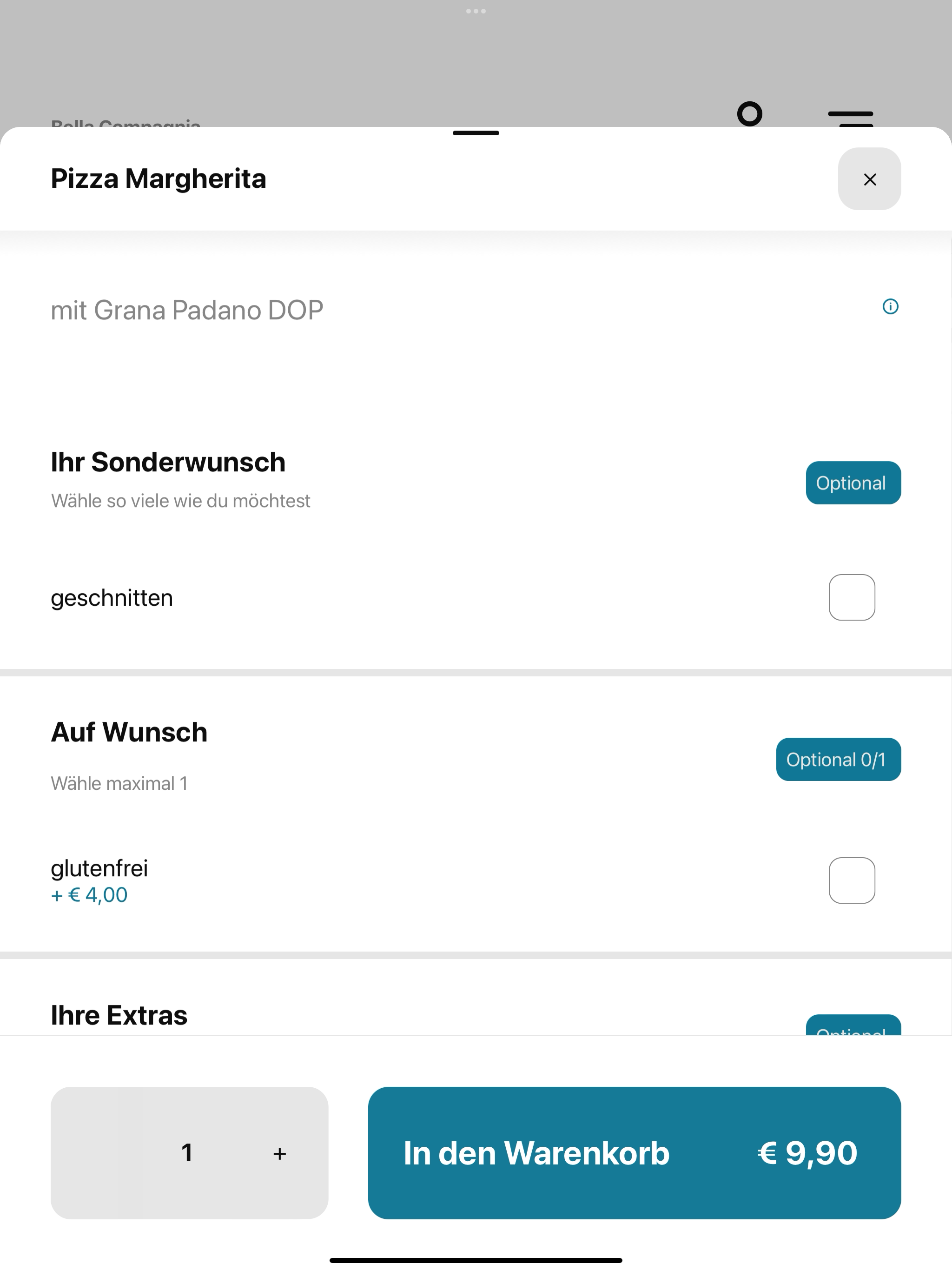Tap the mit Grana Padano DOP description
This screenshot has height=1270, width=952.
(x=186, y=310)
